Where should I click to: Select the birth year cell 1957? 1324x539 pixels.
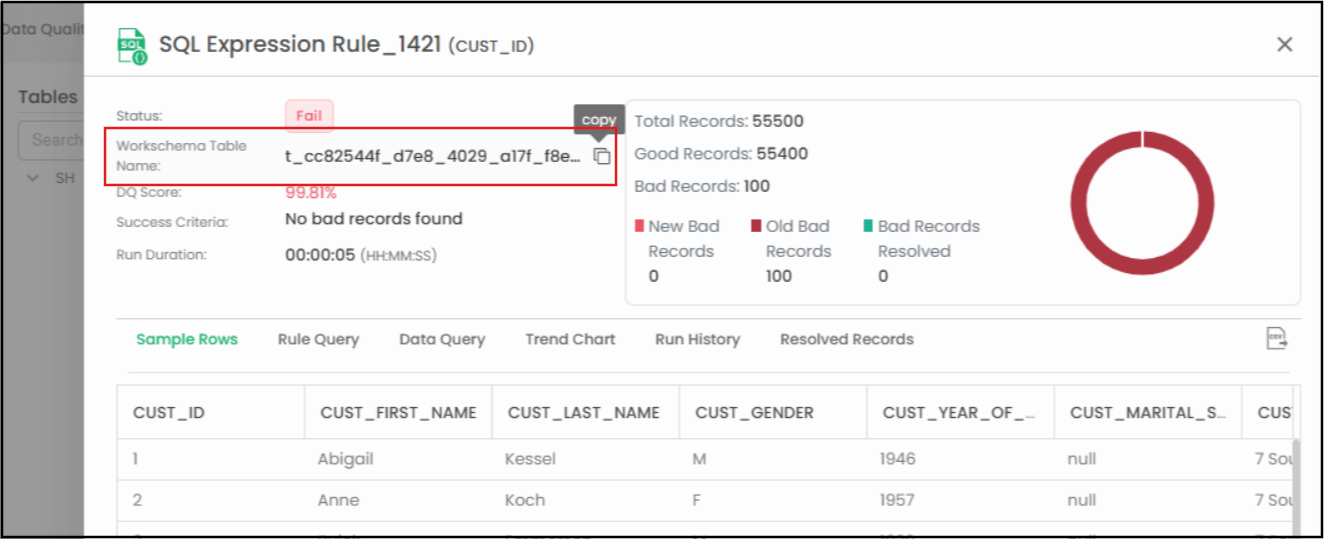[x=897, y=500]
